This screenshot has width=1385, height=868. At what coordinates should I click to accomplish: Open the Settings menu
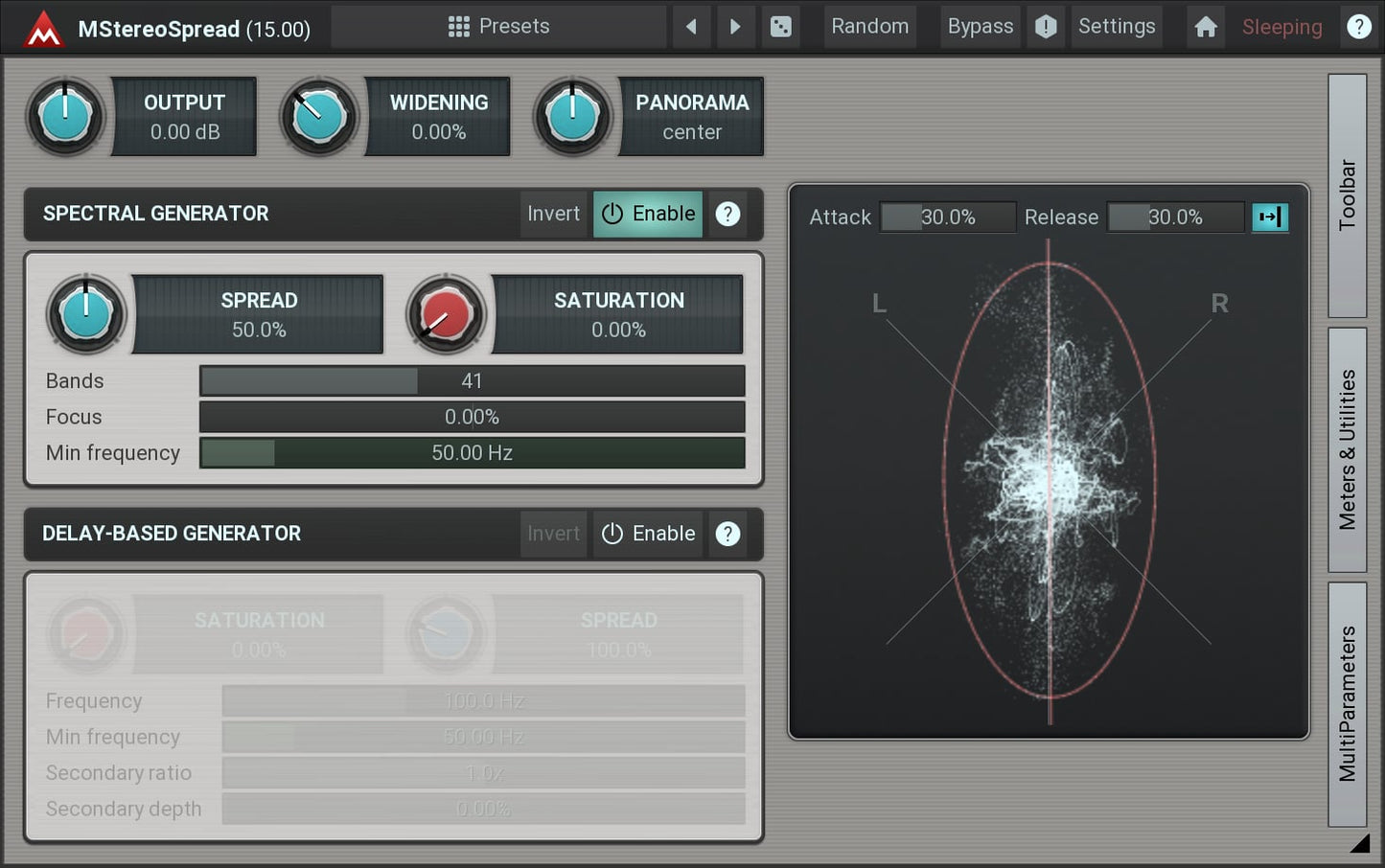1117,27
